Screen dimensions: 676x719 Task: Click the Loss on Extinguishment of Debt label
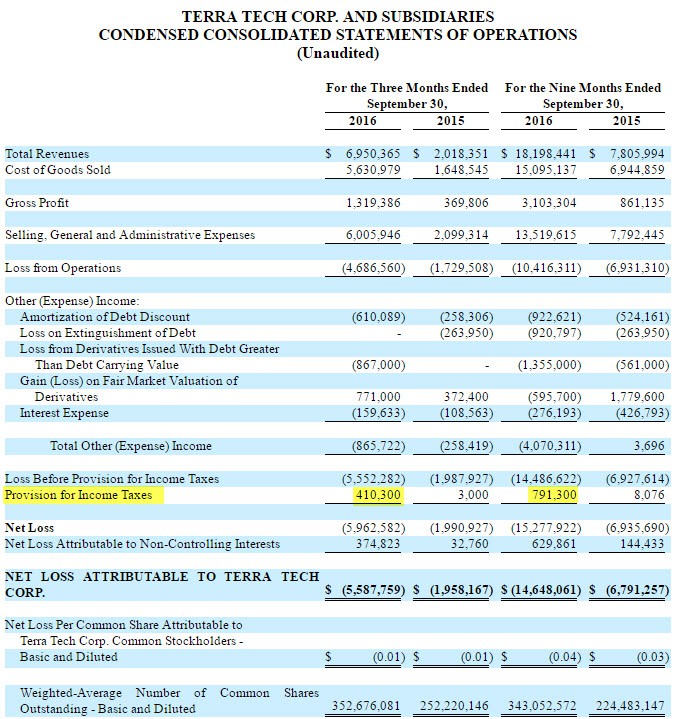click(108, 333)
